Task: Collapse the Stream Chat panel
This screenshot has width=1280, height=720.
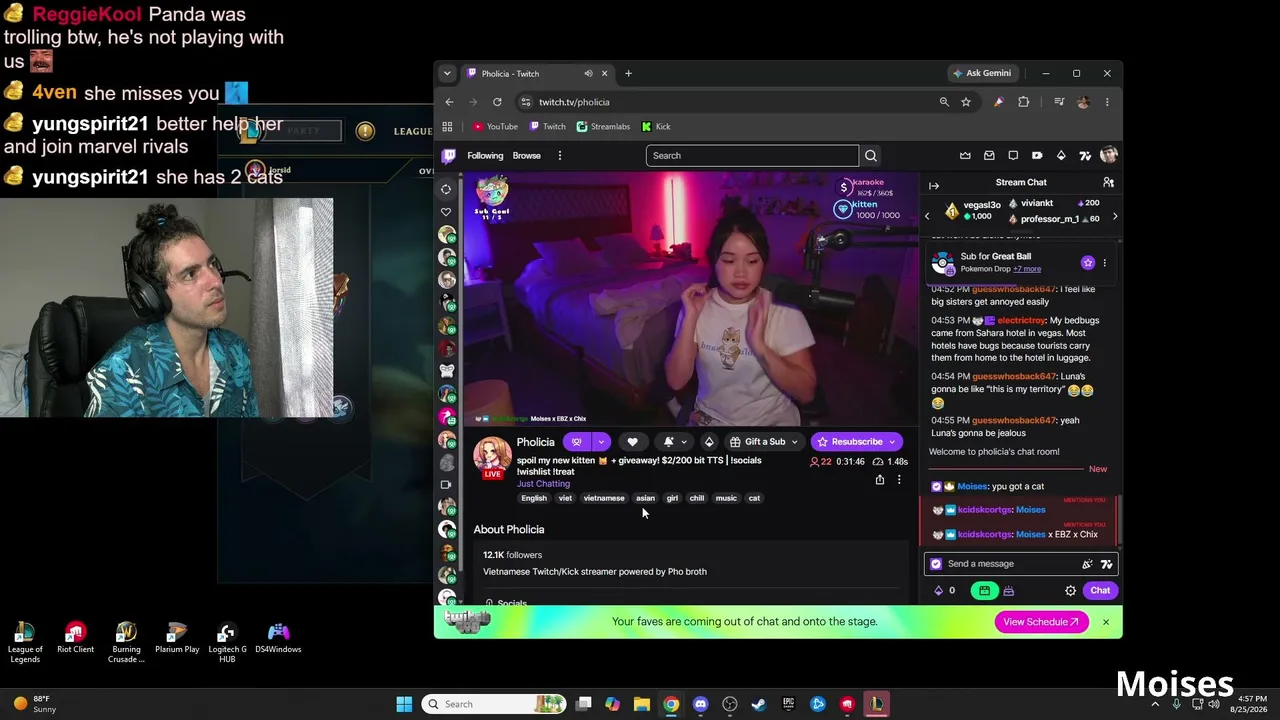Action: (934, 185)
